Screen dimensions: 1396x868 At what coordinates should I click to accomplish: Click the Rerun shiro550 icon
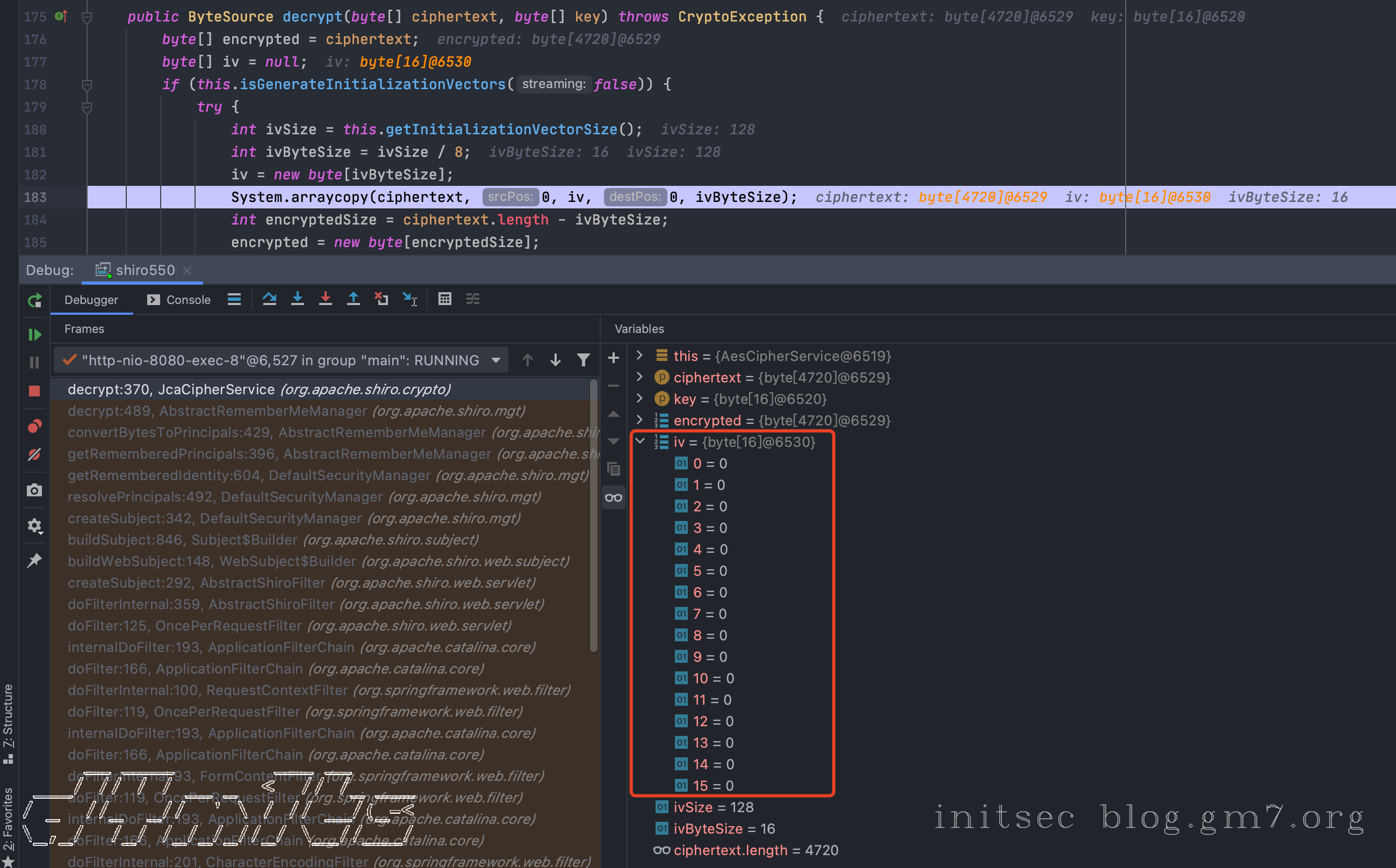(34, 300)
